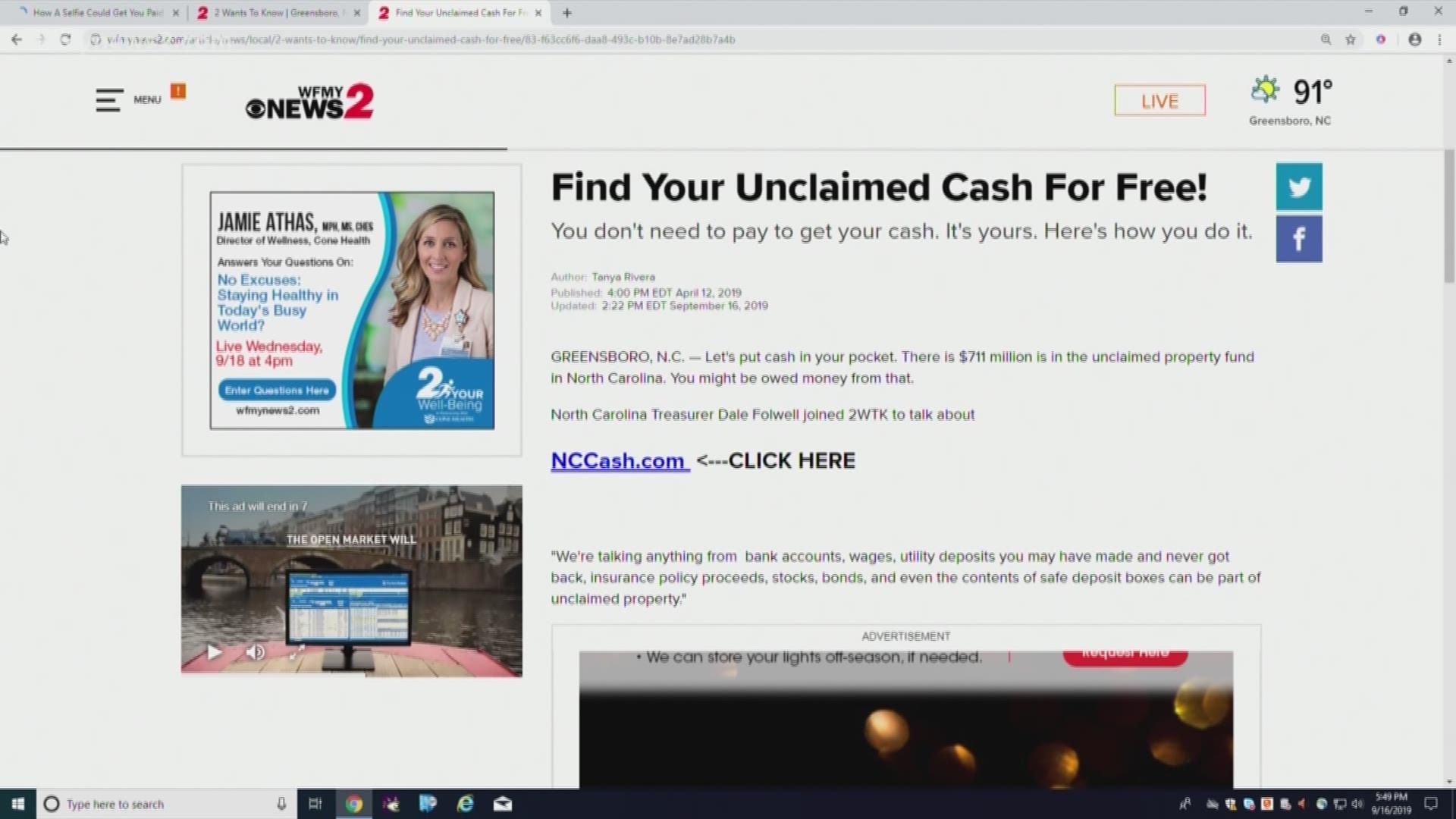Open the Windows notification center
The image size is (1456, 819).
pyautogui.click(x=1431, y=804)
